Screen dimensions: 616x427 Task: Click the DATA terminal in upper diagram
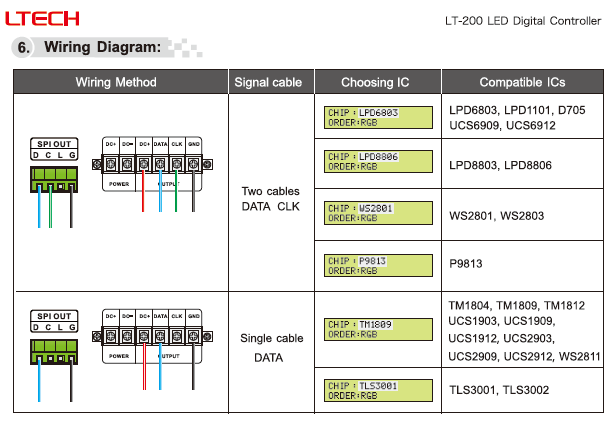(x=160, y=164)
